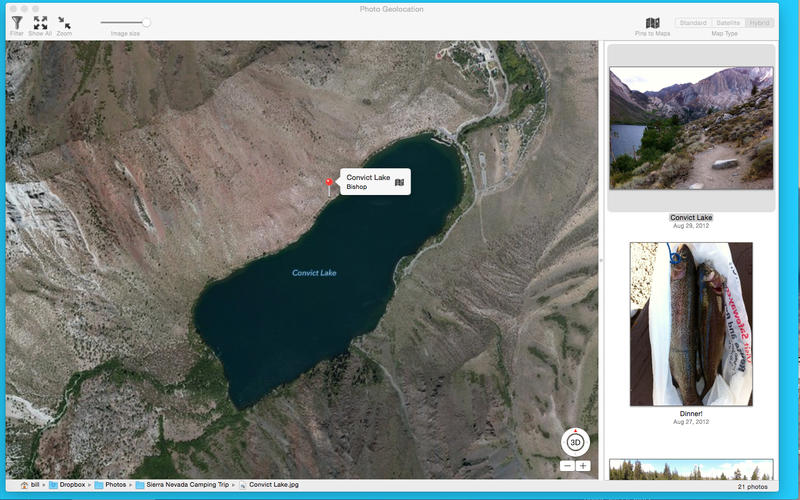Open the Dropbox folder in path bar

tap(67, 485)
